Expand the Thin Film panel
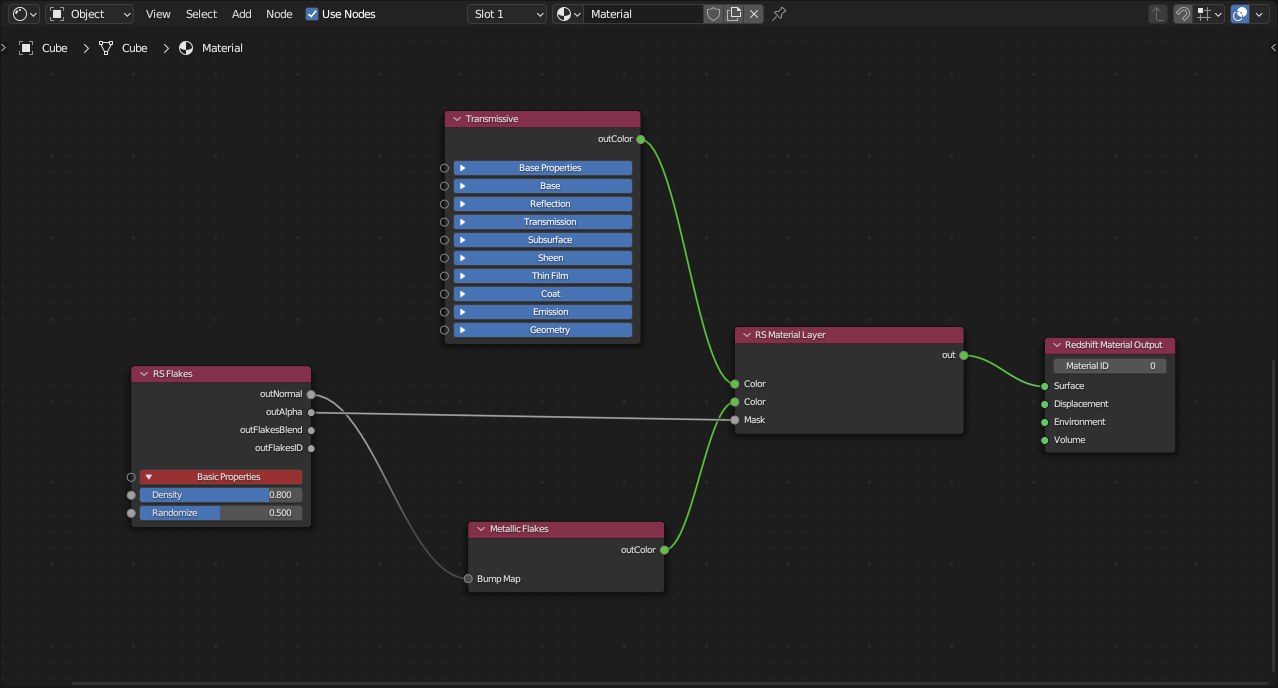 [x=543, y=276]
